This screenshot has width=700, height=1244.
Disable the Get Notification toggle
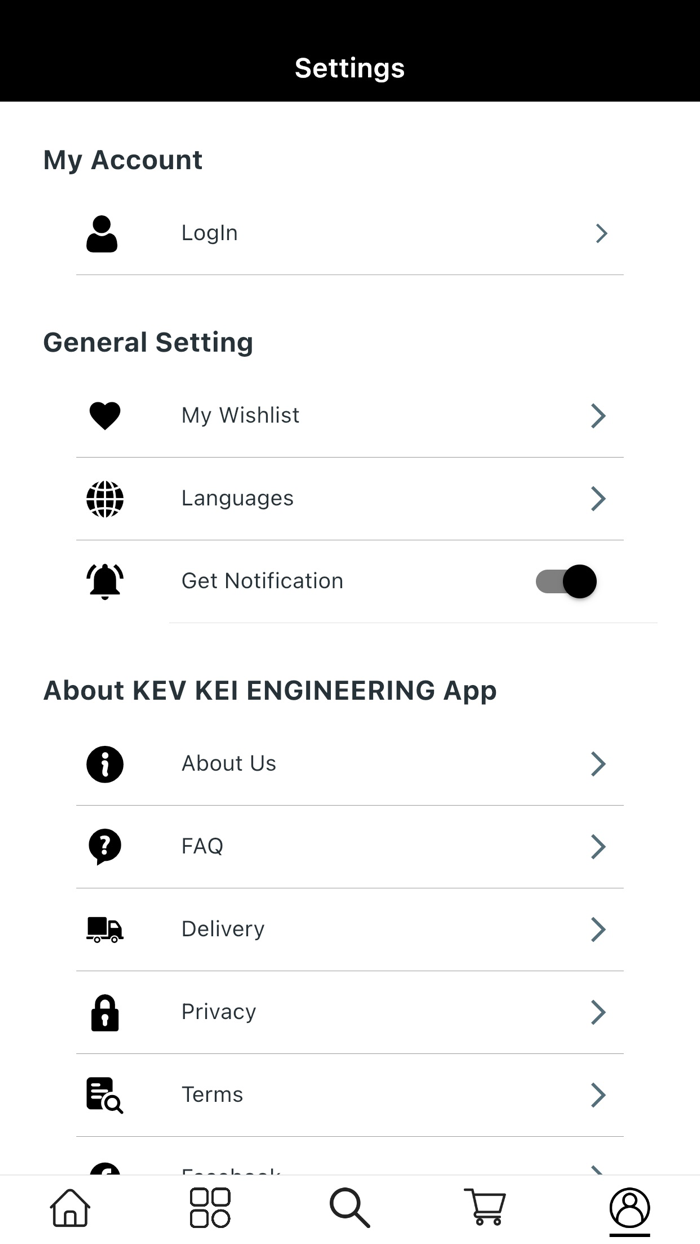[x=565, y=581]
